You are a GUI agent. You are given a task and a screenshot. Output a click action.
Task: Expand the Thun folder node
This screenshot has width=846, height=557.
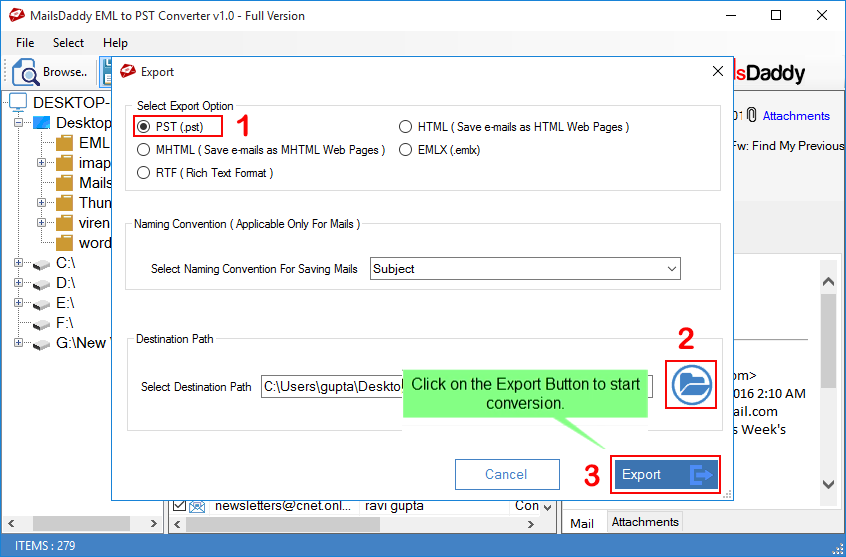pyautogui.click(x=42, y=202)
